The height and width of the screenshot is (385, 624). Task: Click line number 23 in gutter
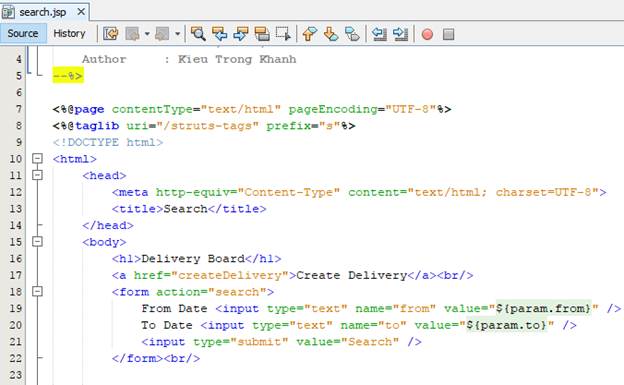pos(16,375)
